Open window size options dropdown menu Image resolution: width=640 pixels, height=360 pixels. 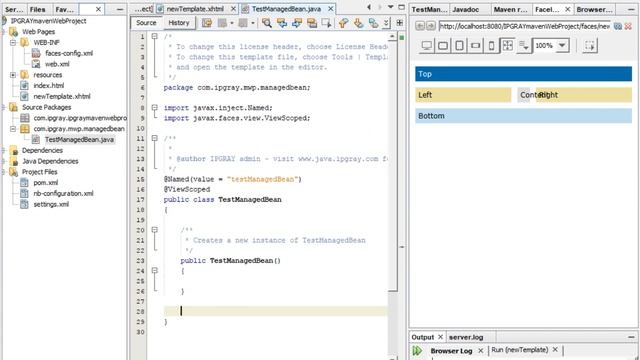[x=523, y=46]
